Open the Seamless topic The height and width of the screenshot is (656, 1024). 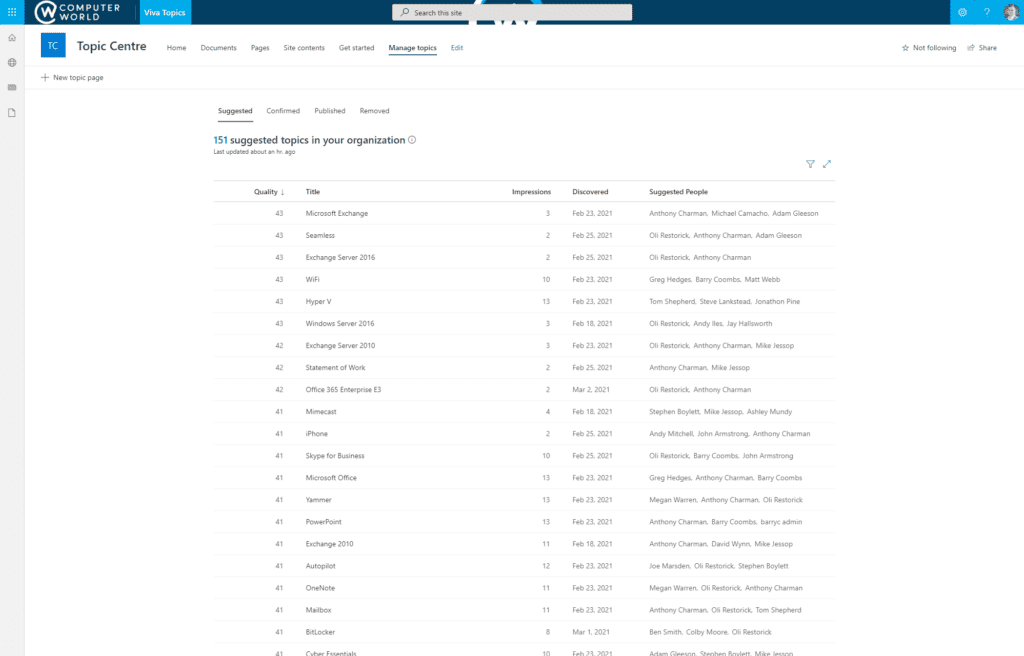click(320, 235)
